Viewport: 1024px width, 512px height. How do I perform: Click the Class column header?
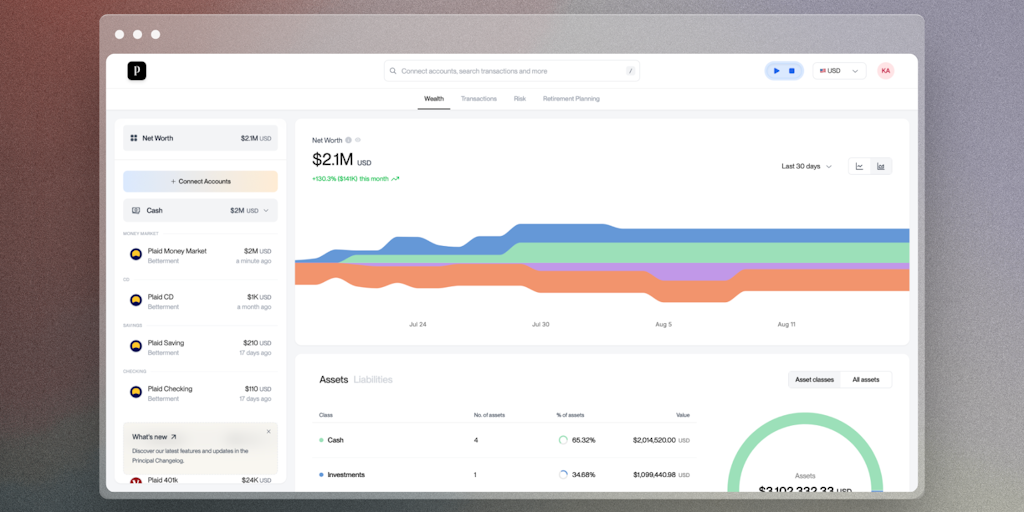pyautogui.click(x=326, y=415)
